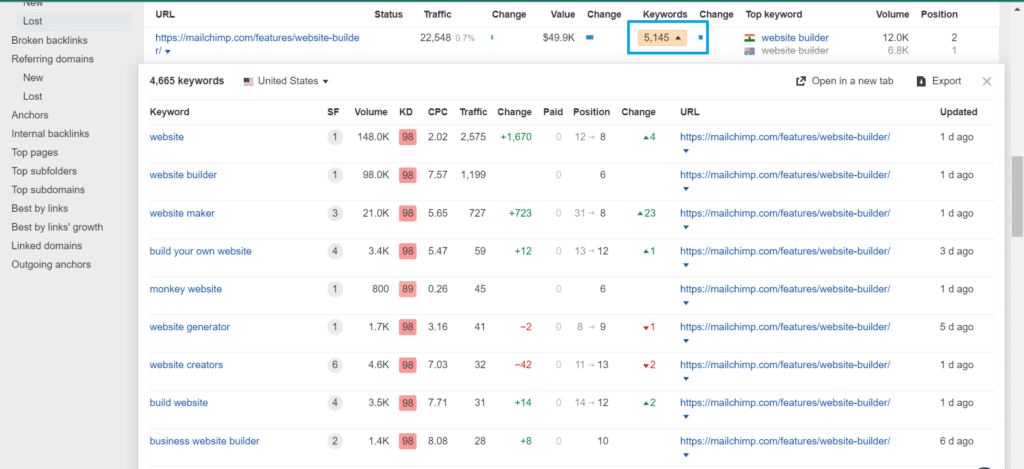This screenshot has height=469, width=1024.
Task: Open Outgoing anchors in the sidebar
Action: (x=51, y=265)
